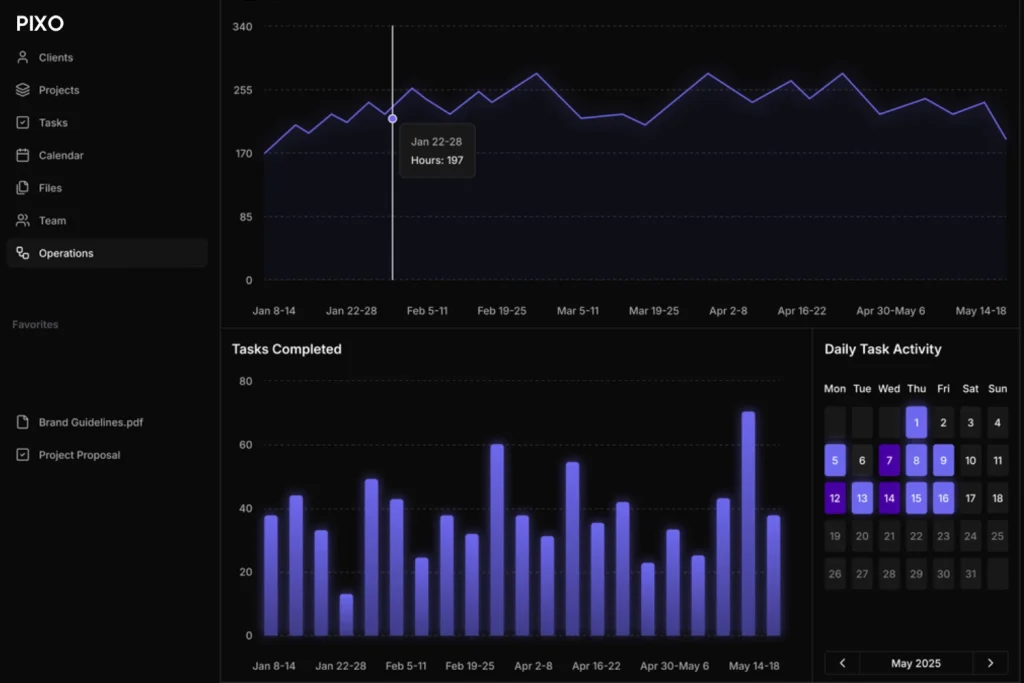This screenshot has height=683, width=1024.
Task: Click the Operations icon in sidebar
Action: tap(23, 253)
